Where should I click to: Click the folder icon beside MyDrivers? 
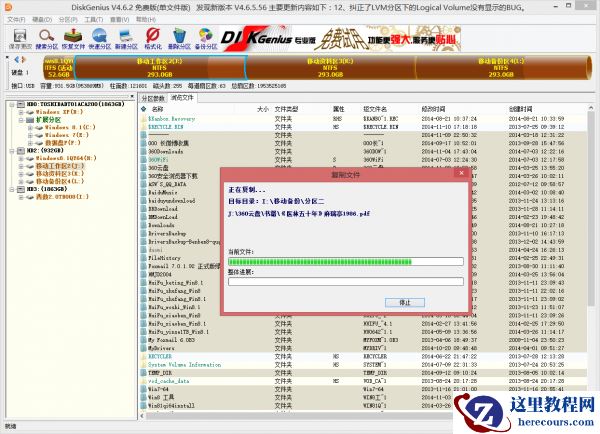143,348
